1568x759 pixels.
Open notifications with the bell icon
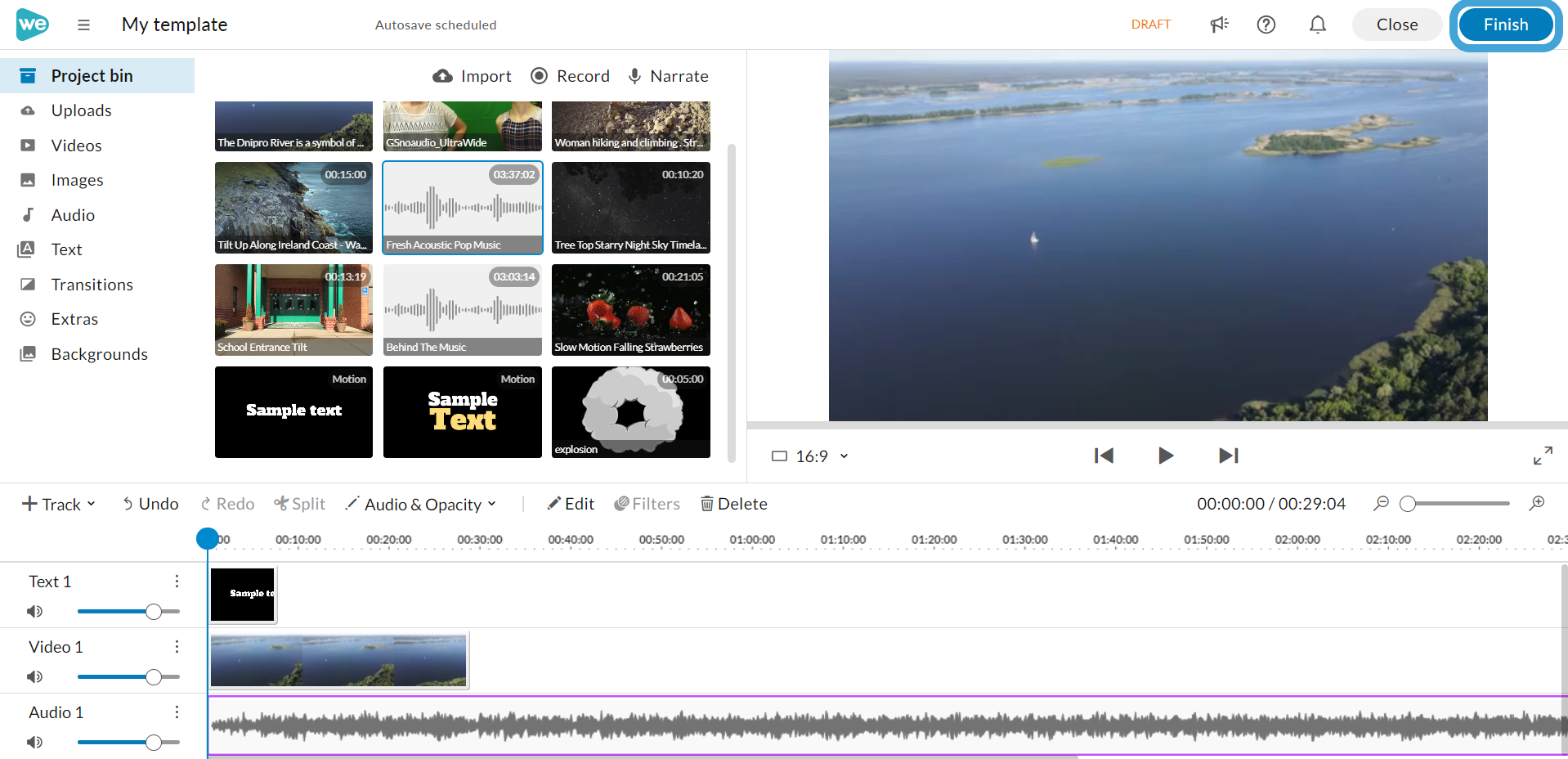click(1316, 25)
